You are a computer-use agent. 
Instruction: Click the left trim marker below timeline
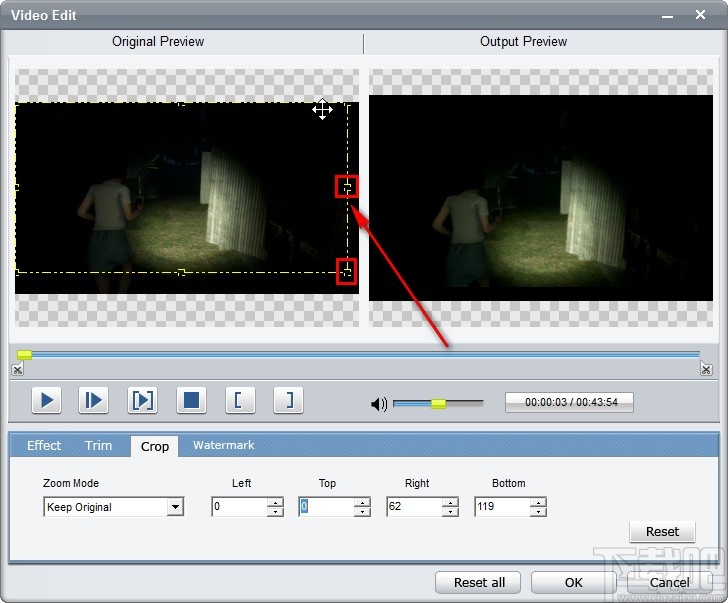17,370
